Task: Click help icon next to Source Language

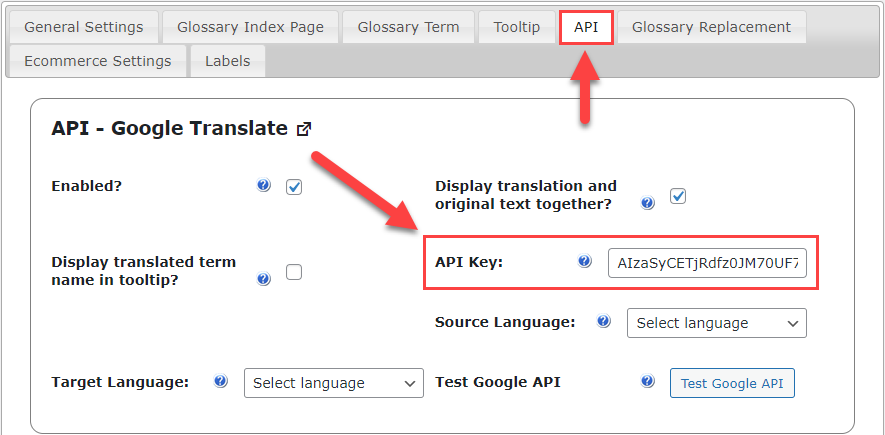Action: click(x=603, y=321)
